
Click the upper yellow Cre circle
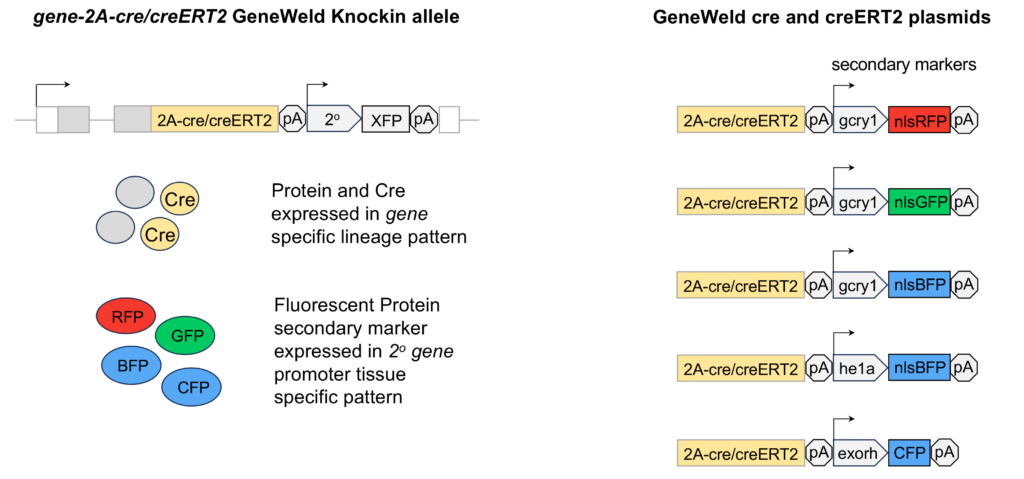pyautogui.click(x=180, y=199)
